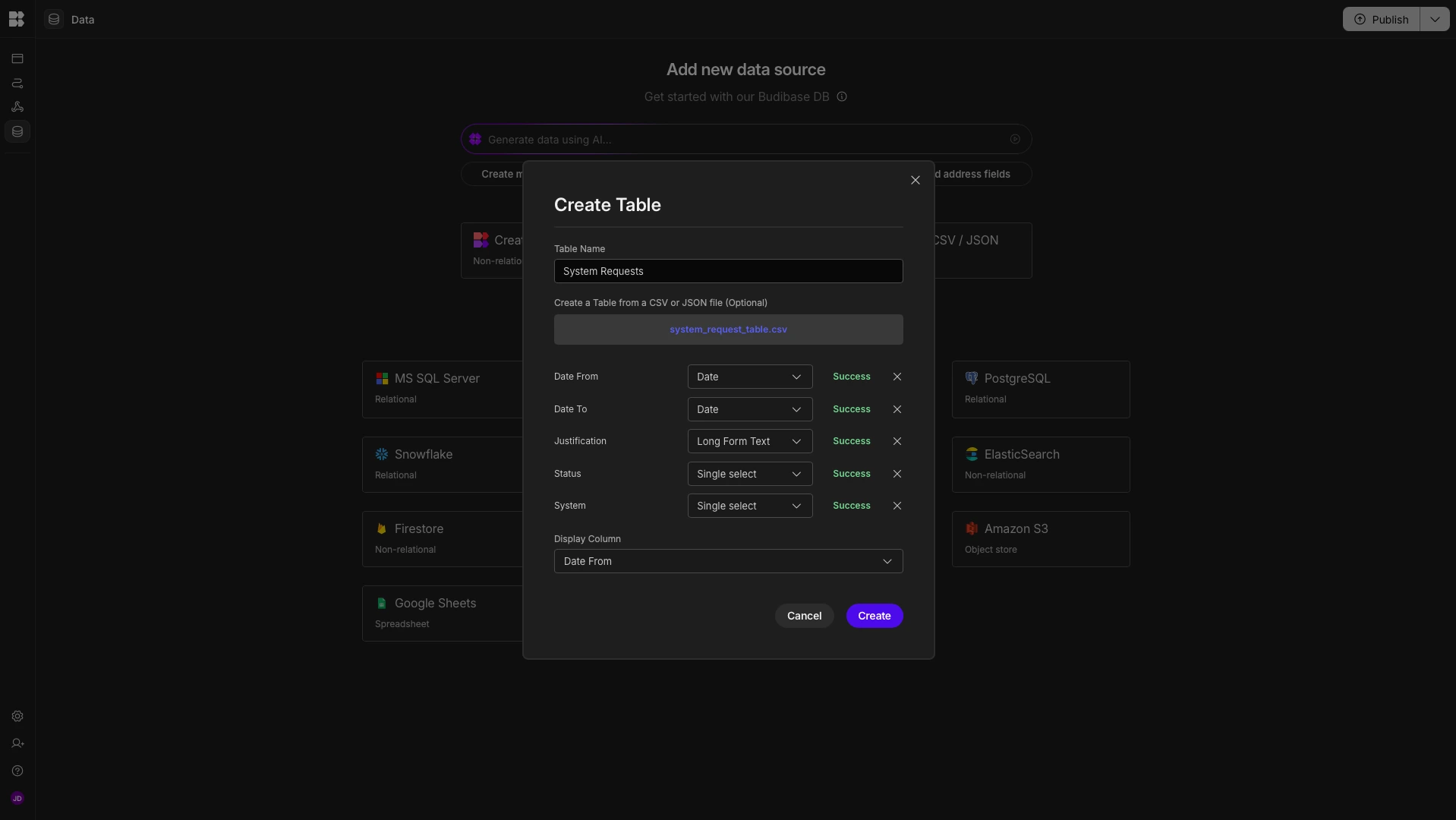Click the Create button
The width and height of the screenshot is (1456, 820).
pos(875,616)
